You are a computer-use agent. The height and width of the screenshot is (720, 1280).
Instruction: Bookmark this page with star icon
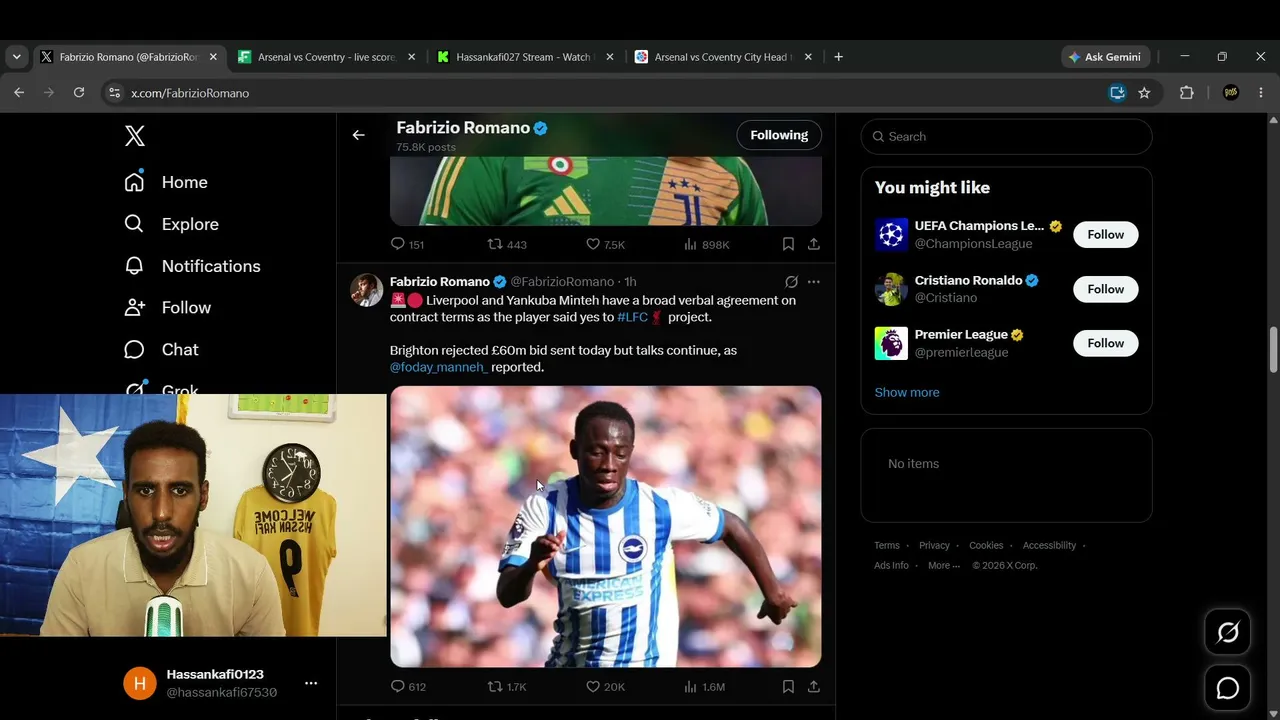1144,92
